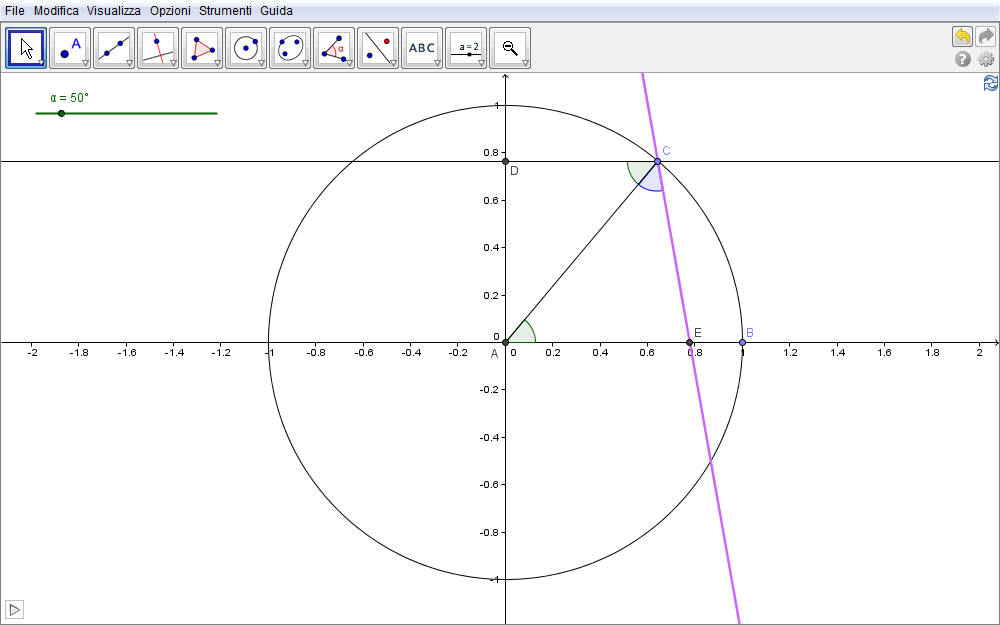Select the Move arrow tool
Screen dimensions: 1000x625
click(x=27, y=48)
